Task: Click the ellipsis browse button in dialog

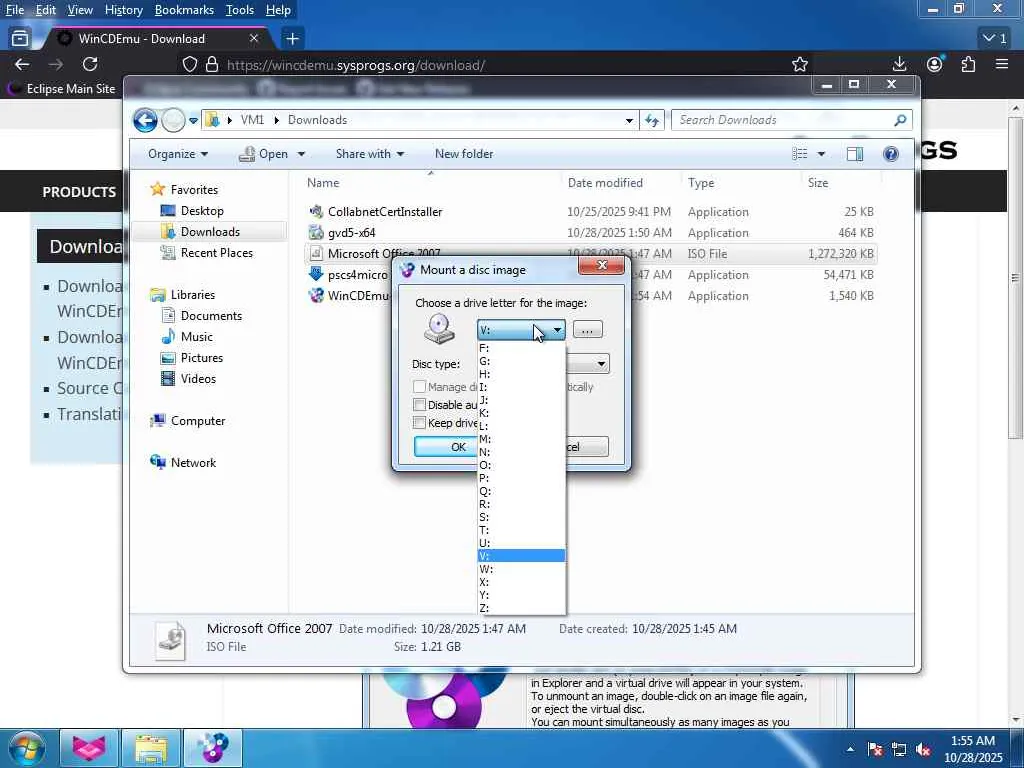Action: point(587,330)
